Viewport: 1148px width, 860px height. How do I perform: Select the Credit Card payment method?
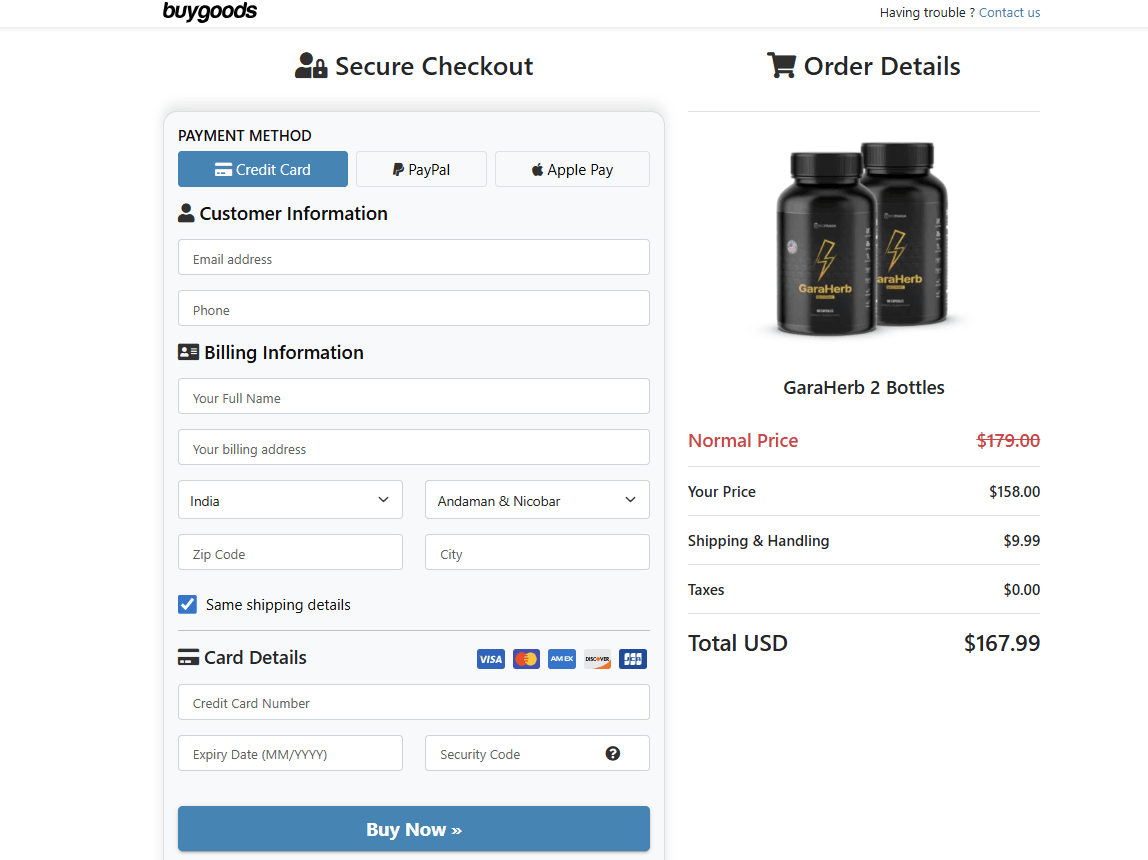tap(262, 169)
